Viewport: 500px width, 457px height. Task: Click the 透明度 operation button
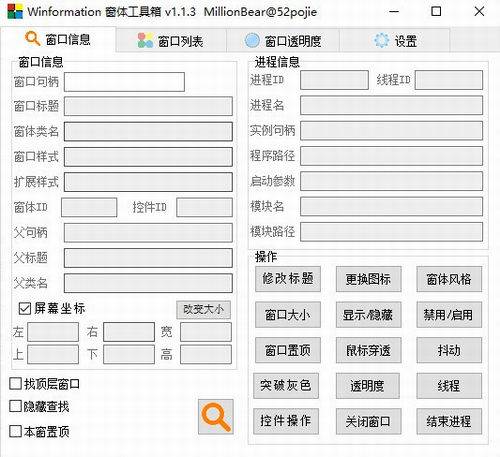(x=367, y=386)
